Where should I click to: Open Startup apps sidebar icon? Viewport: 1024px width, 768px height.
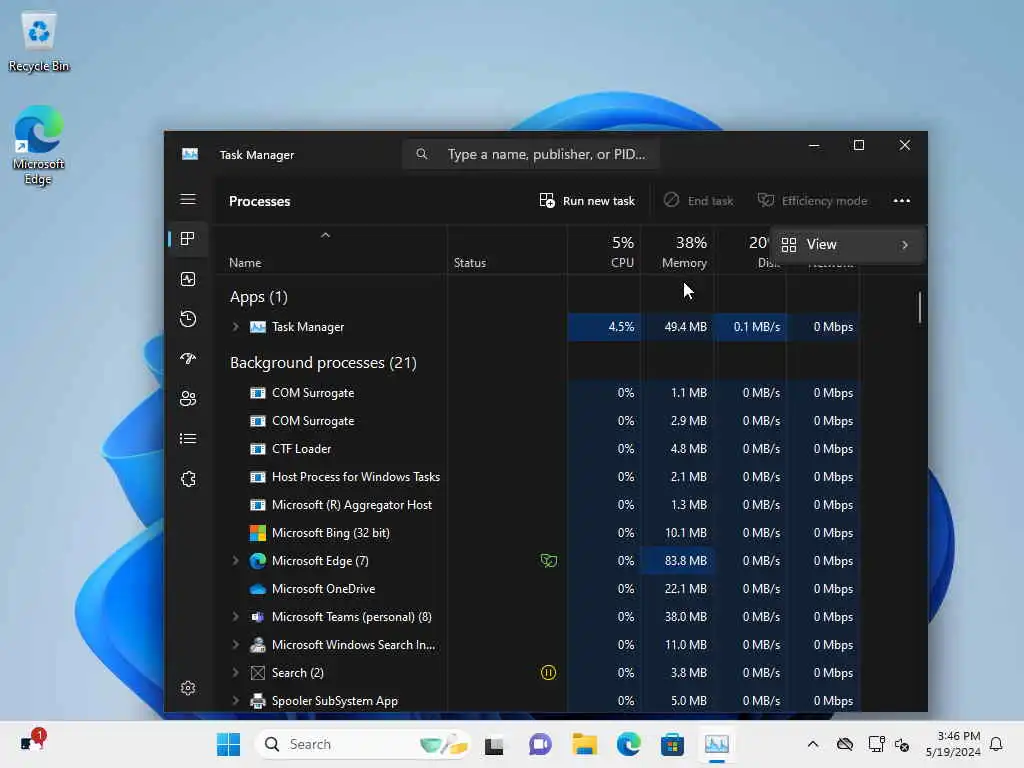pos(188,359)
